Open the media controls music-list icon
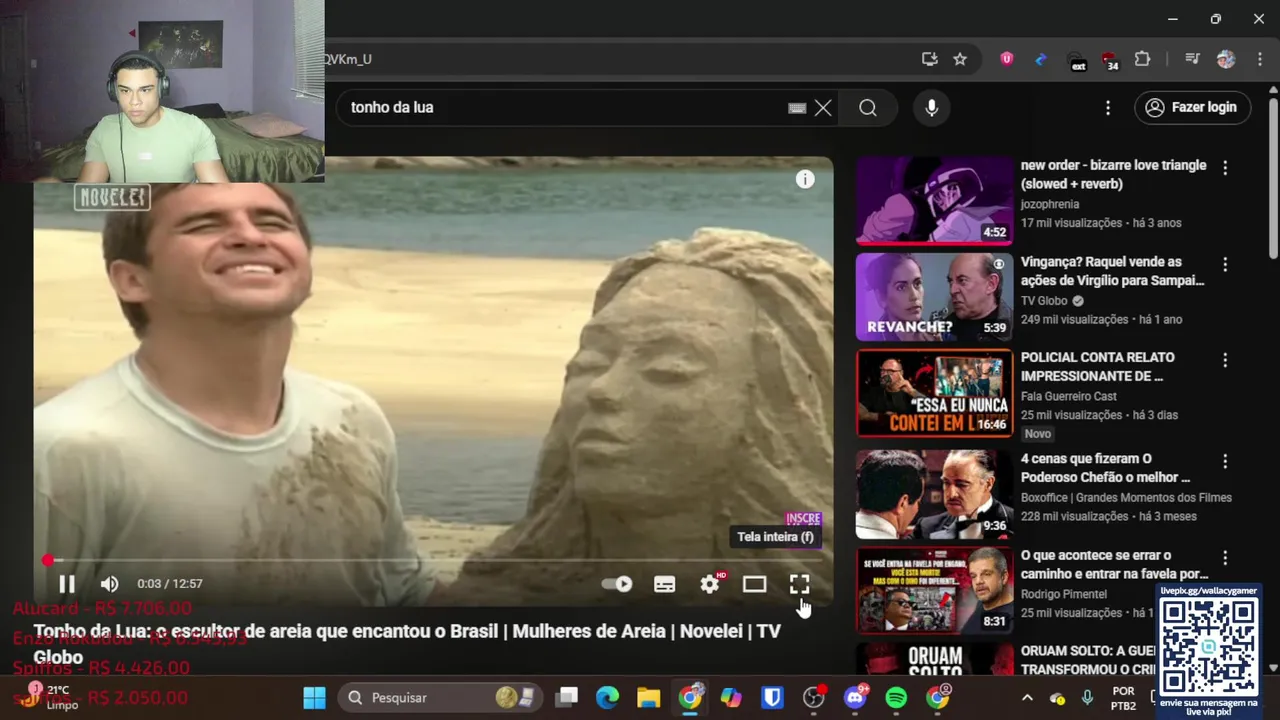 point(1192,59)
